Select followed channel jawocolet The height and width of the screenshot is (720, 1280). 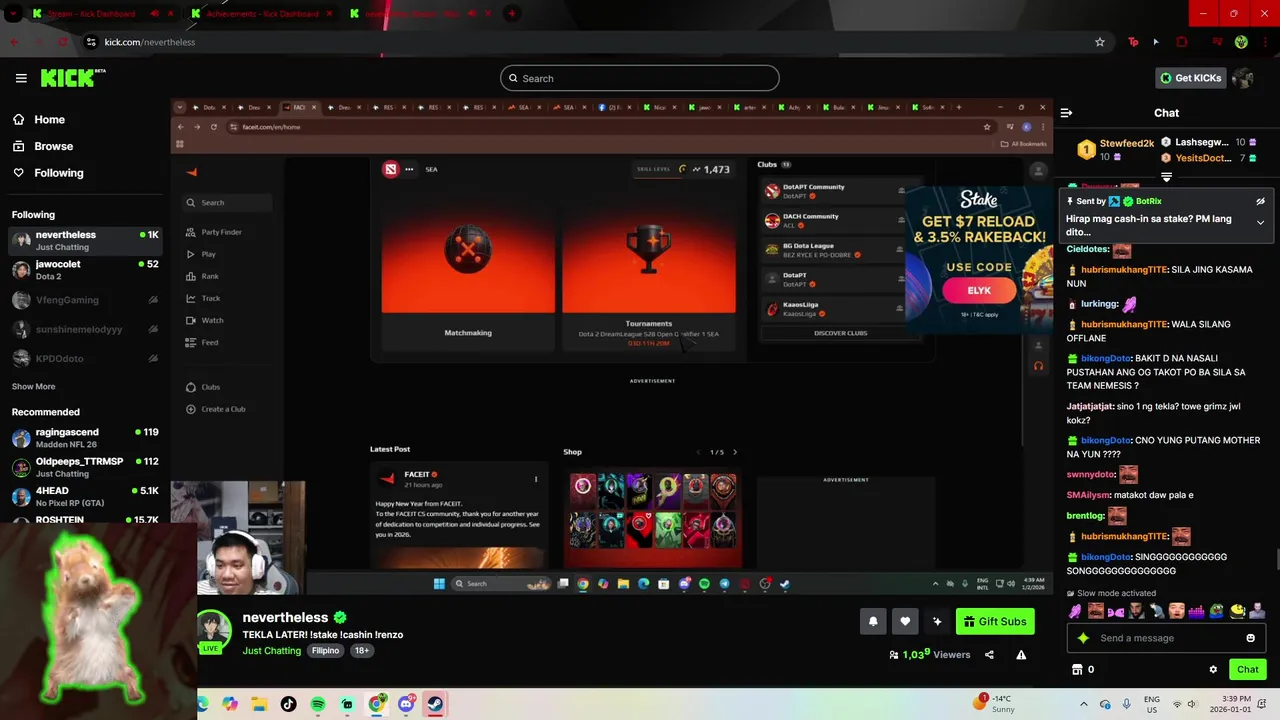point(85,269)
